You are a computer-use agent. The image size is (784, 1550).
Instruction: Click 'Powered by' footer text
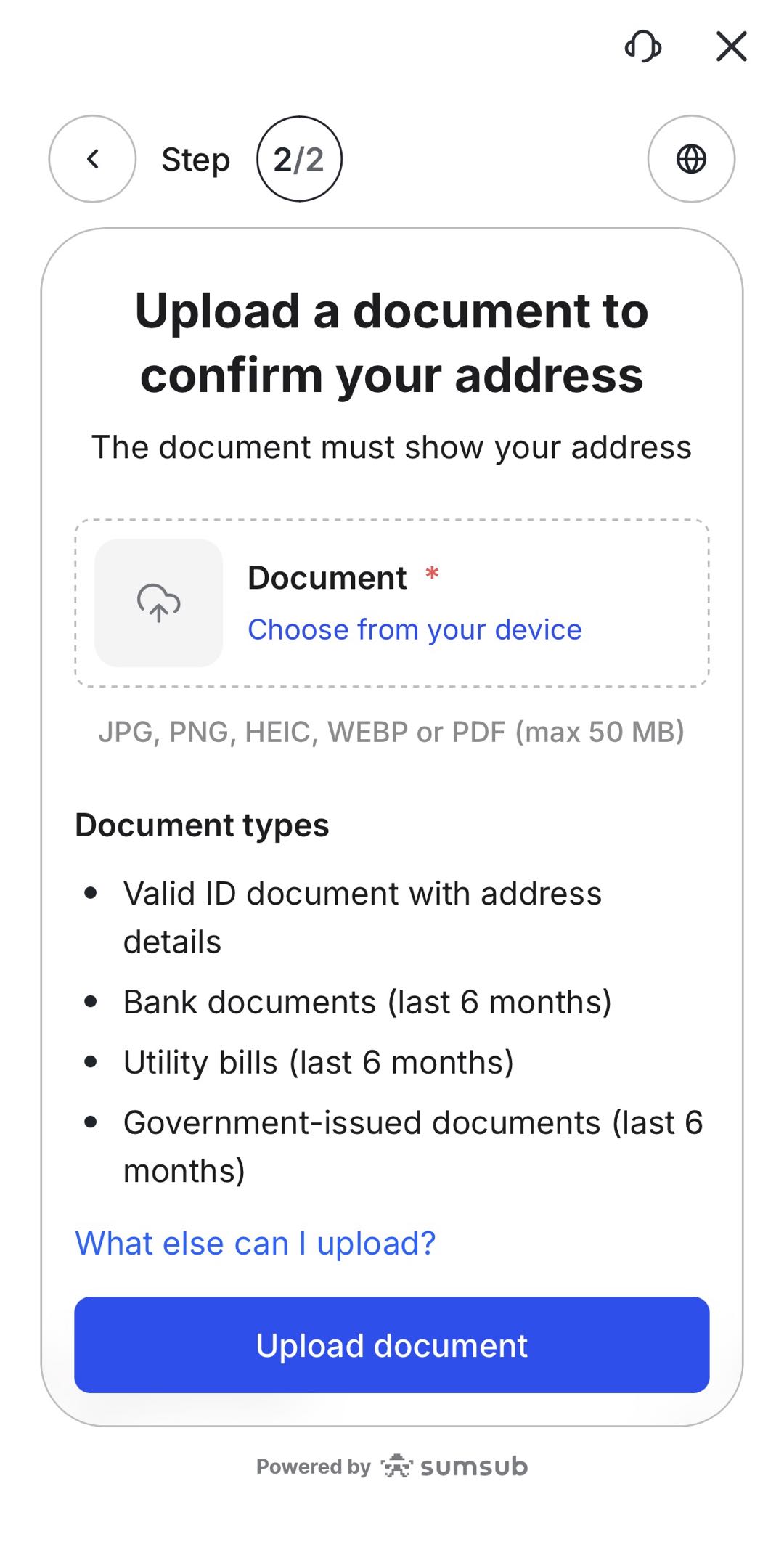coord(314,1467)
